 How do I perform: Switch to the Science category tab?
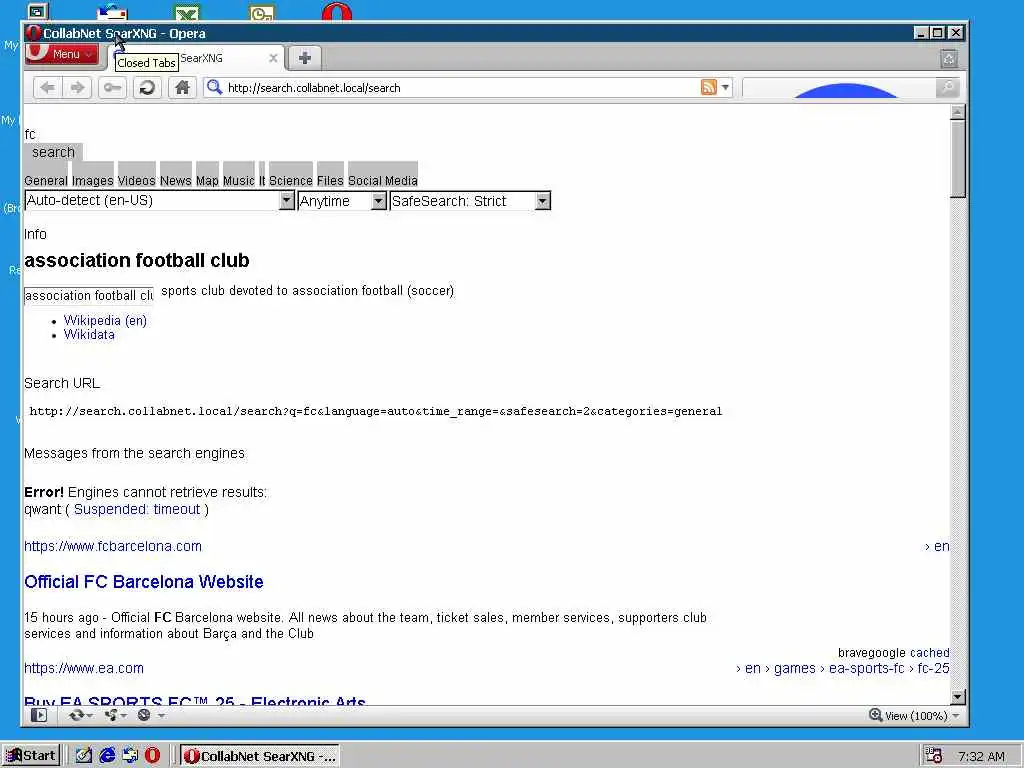coord(291,180)
